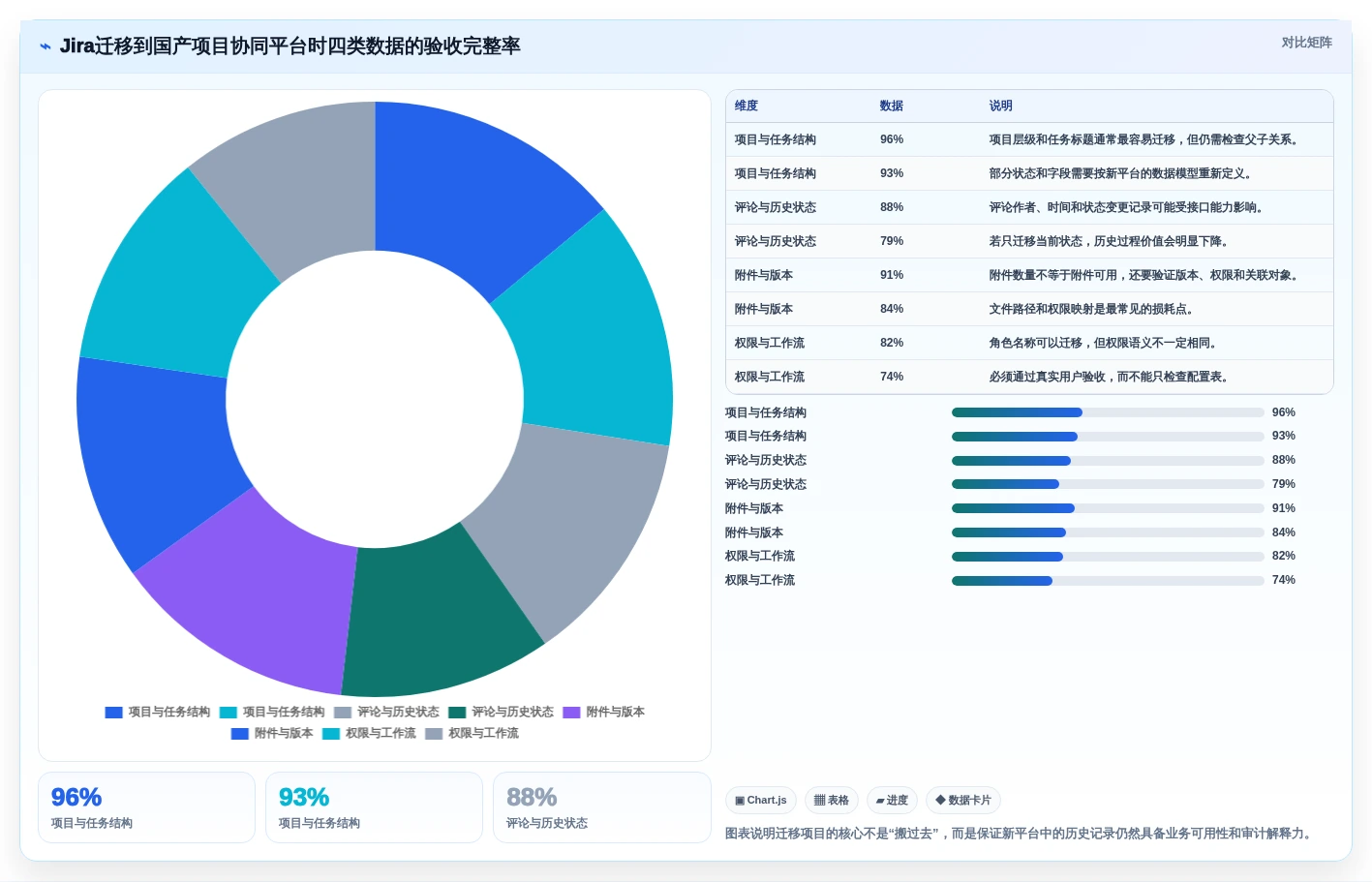This screenshot has width=1372, height=882.
Task: Click the 88% progress bar
Action: (1108, 461)
